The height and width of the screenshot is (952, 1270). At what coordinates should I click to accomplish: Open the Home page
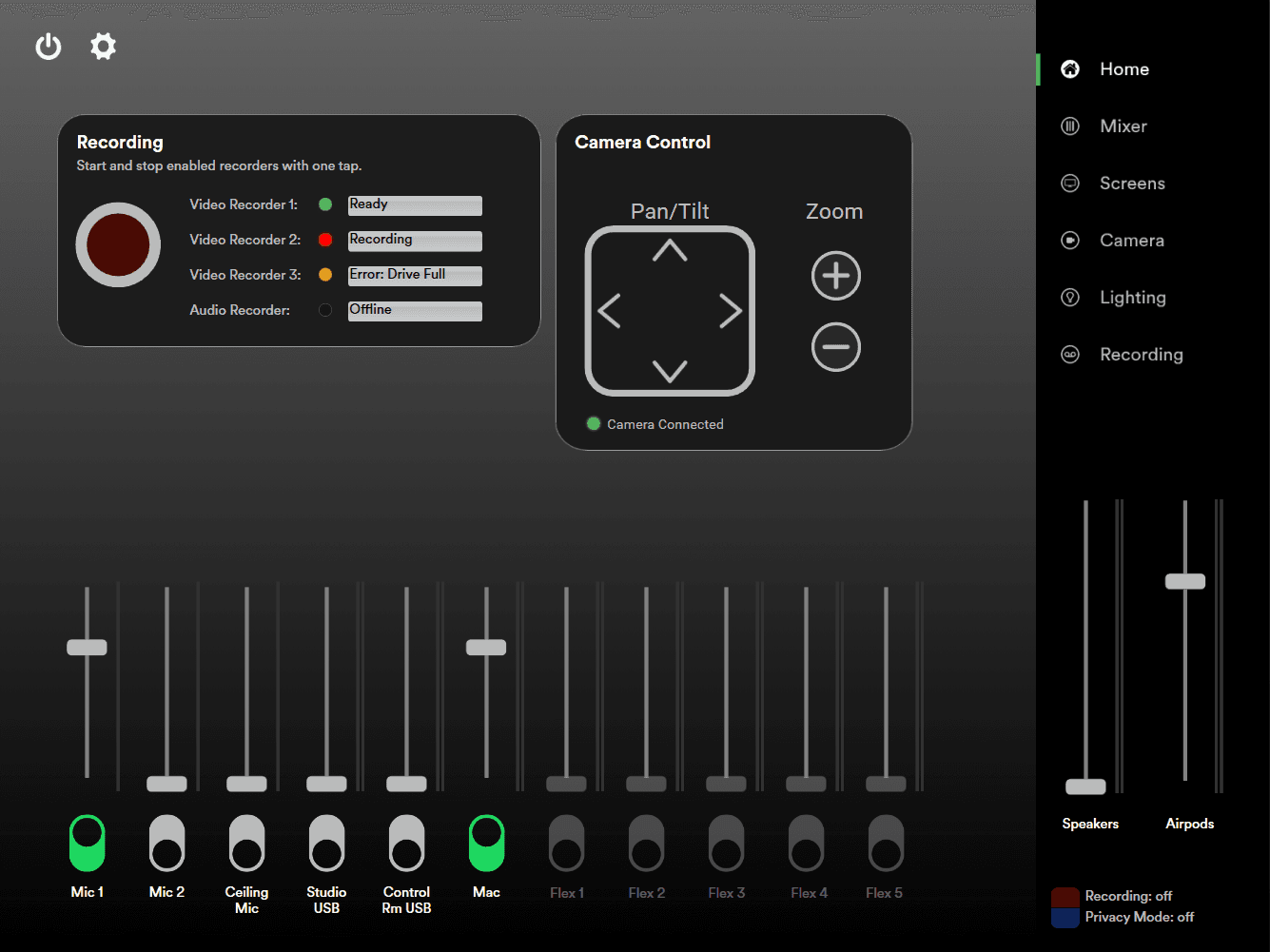[x=1124, y=69]
